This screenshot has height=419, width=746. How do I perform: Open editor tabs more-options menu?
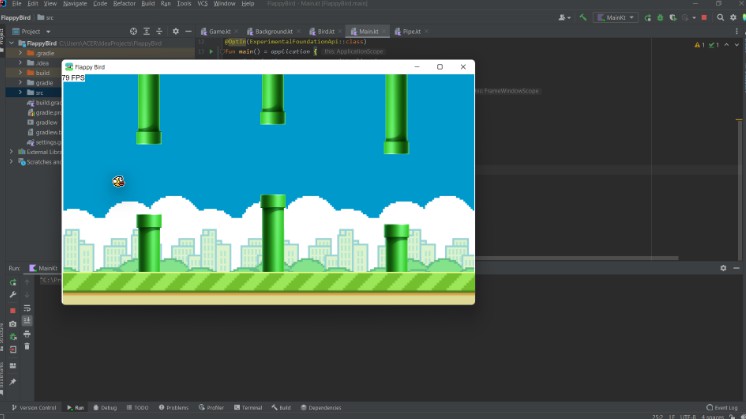tap(737, 31)
